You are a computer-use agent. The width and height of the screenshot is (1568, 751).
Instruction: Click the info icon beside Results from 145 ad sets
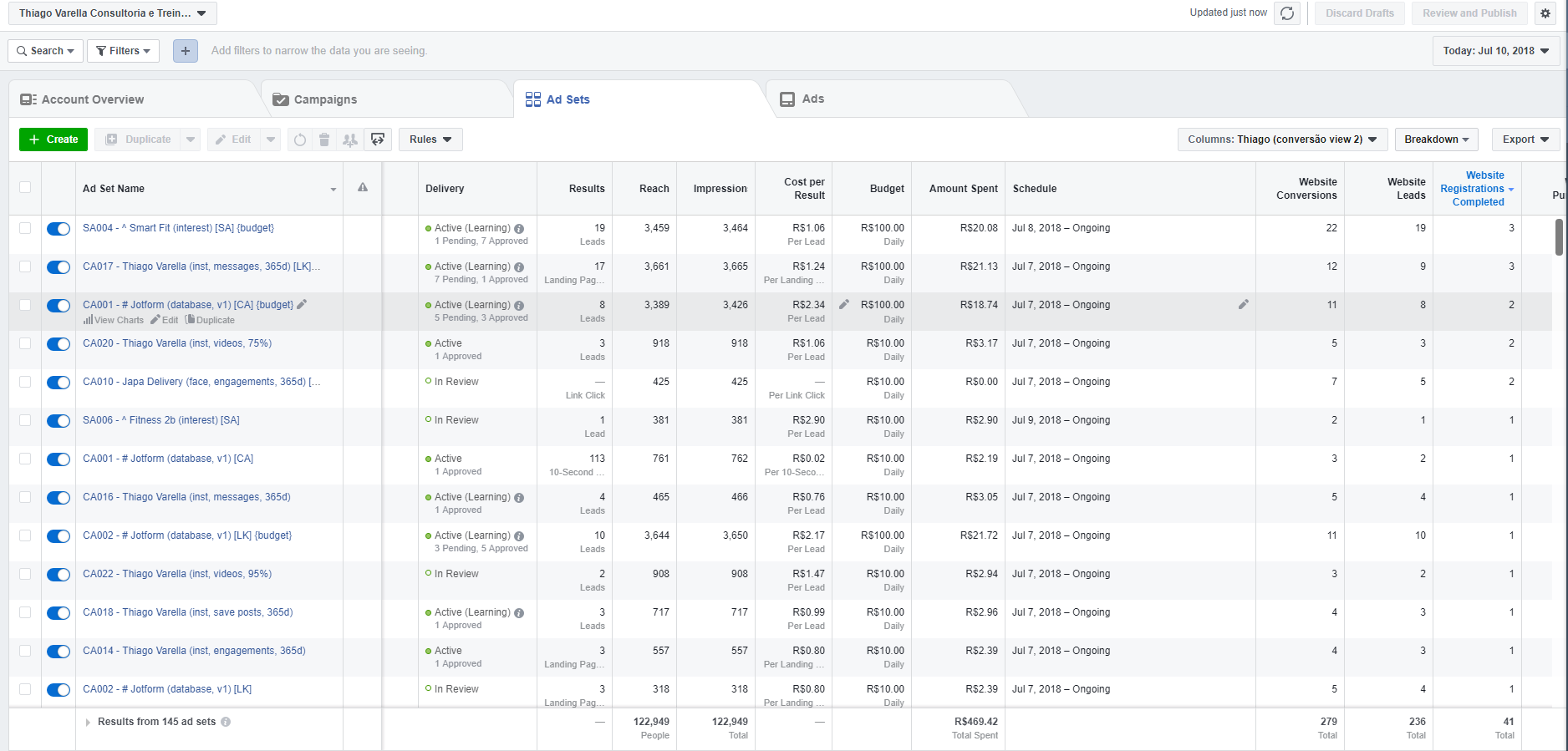[x=226, y=722]
